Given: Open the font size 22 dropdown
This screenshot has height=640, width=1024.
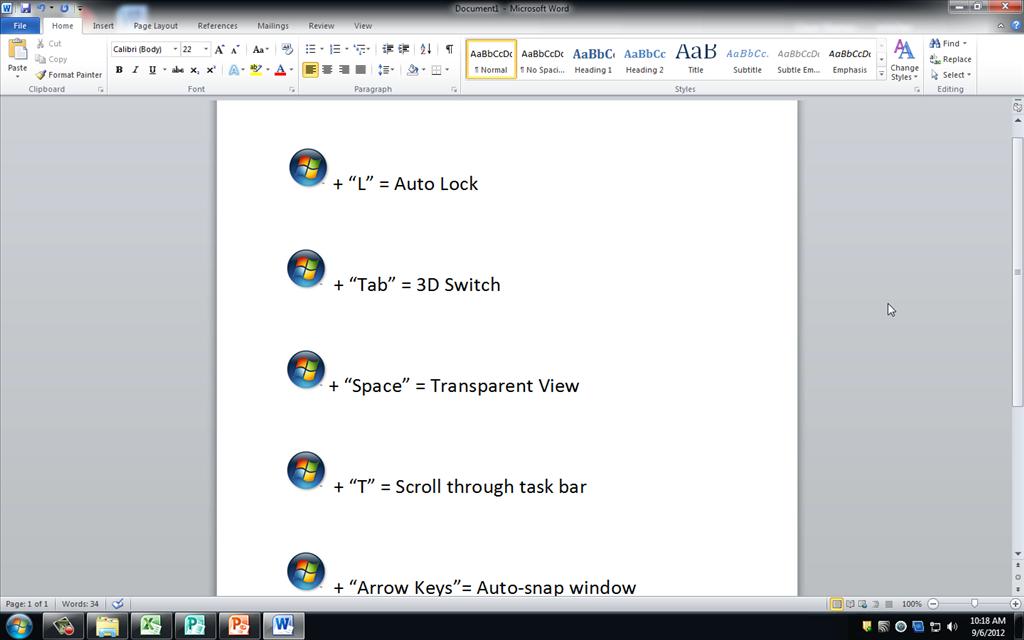Looking at the screenshot, I should pos(206,49).
